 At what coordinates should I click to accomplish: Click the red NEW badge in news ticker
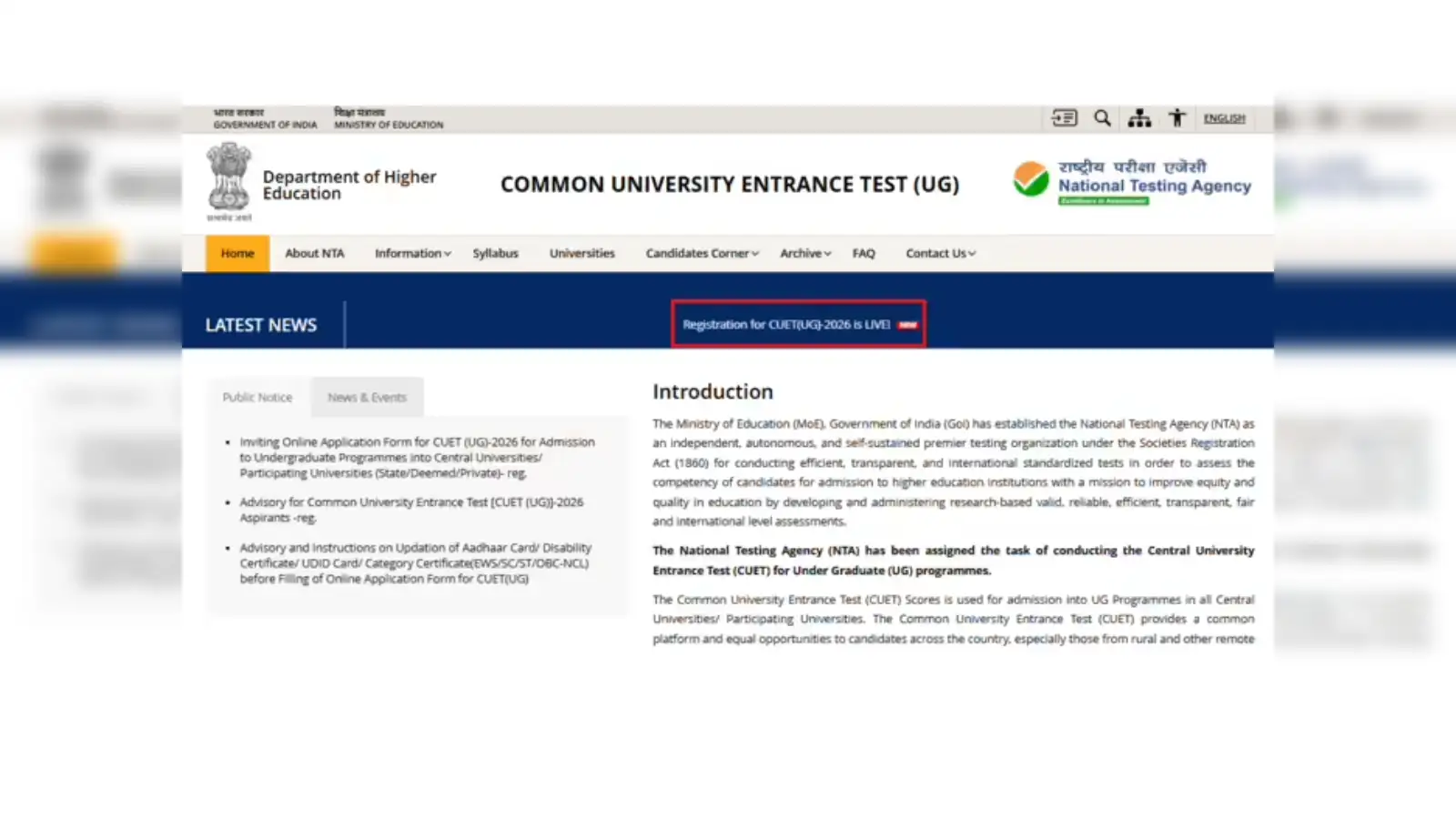tap(908, 325)
